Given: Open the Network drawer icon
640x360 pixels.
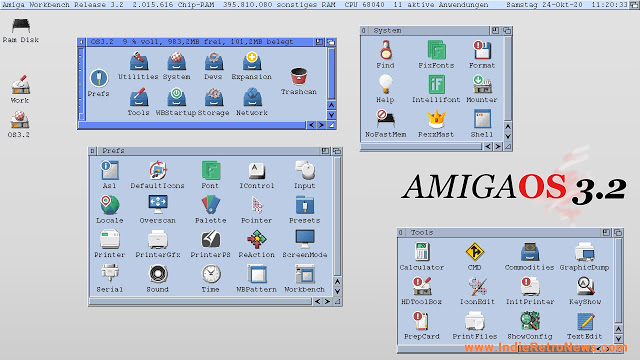Looking at the screenshot, I should tap(252, 98).
